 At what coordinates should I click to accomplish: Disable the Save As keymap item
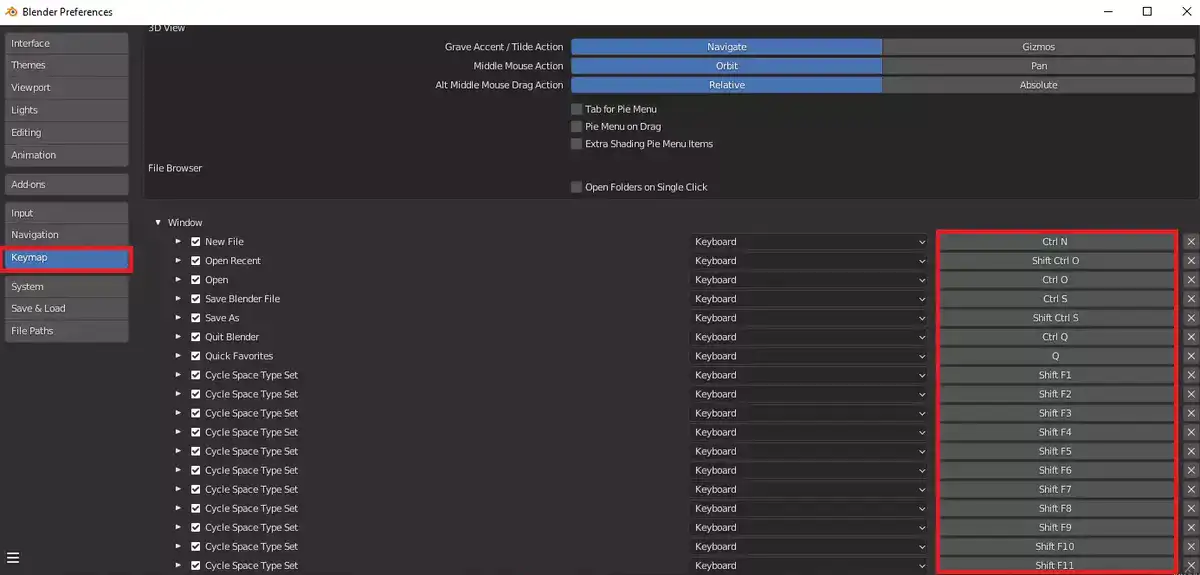click(196, 318)
